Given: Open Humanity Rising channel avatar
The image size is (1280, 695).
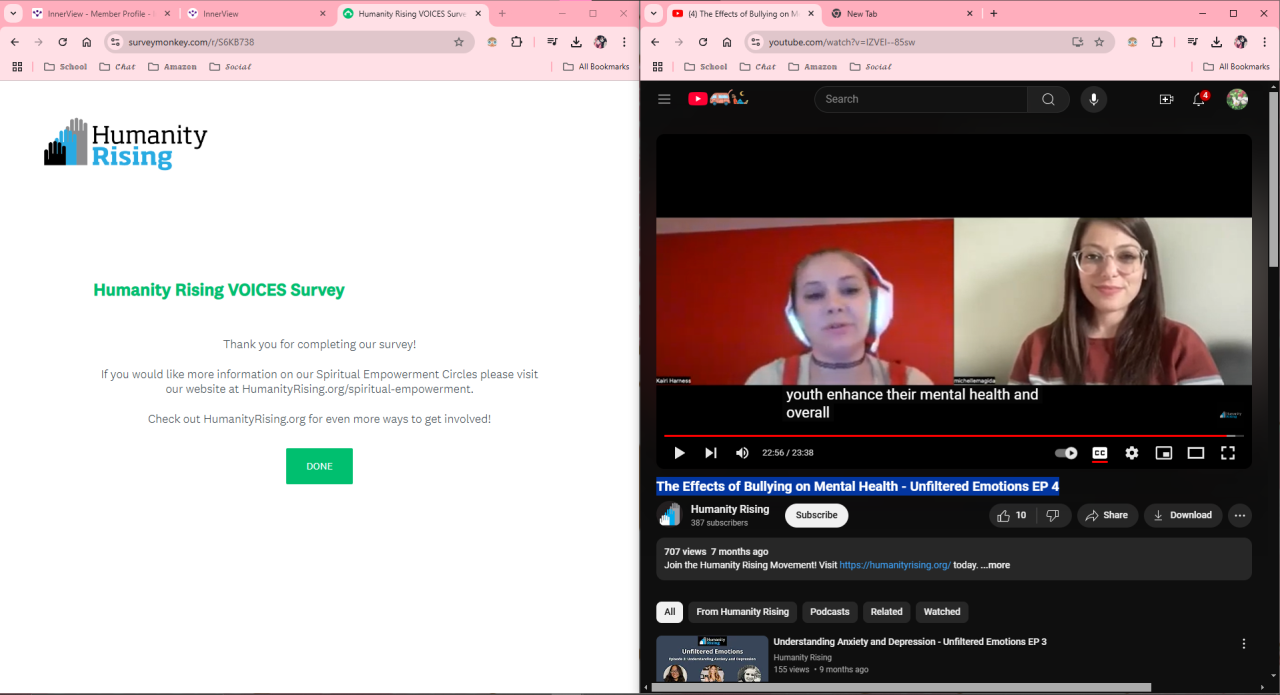Looking at the screenshot, I should [x=669, y=515].
